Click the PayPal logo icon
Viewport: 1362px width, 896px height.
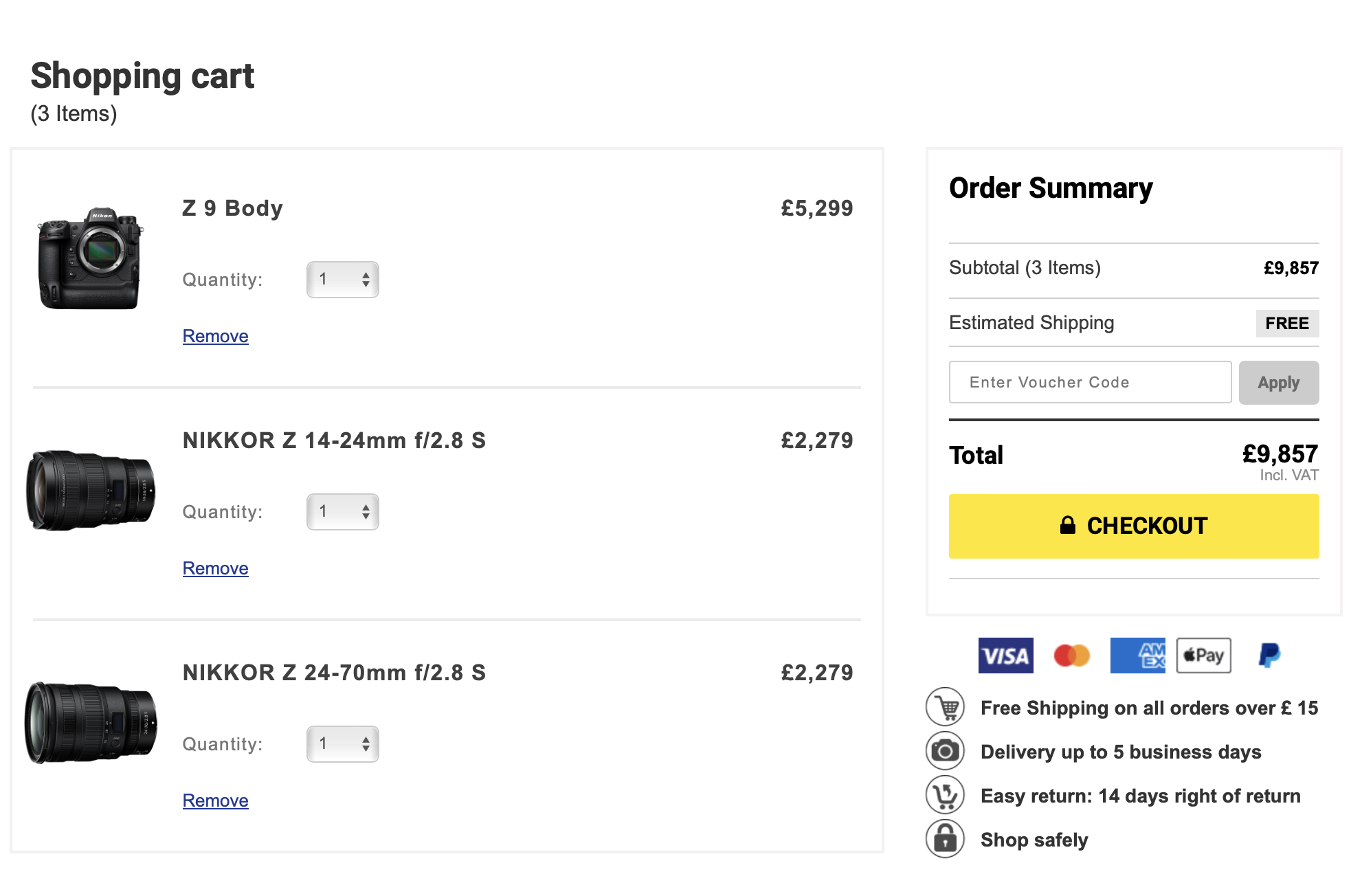point(1269,656)
